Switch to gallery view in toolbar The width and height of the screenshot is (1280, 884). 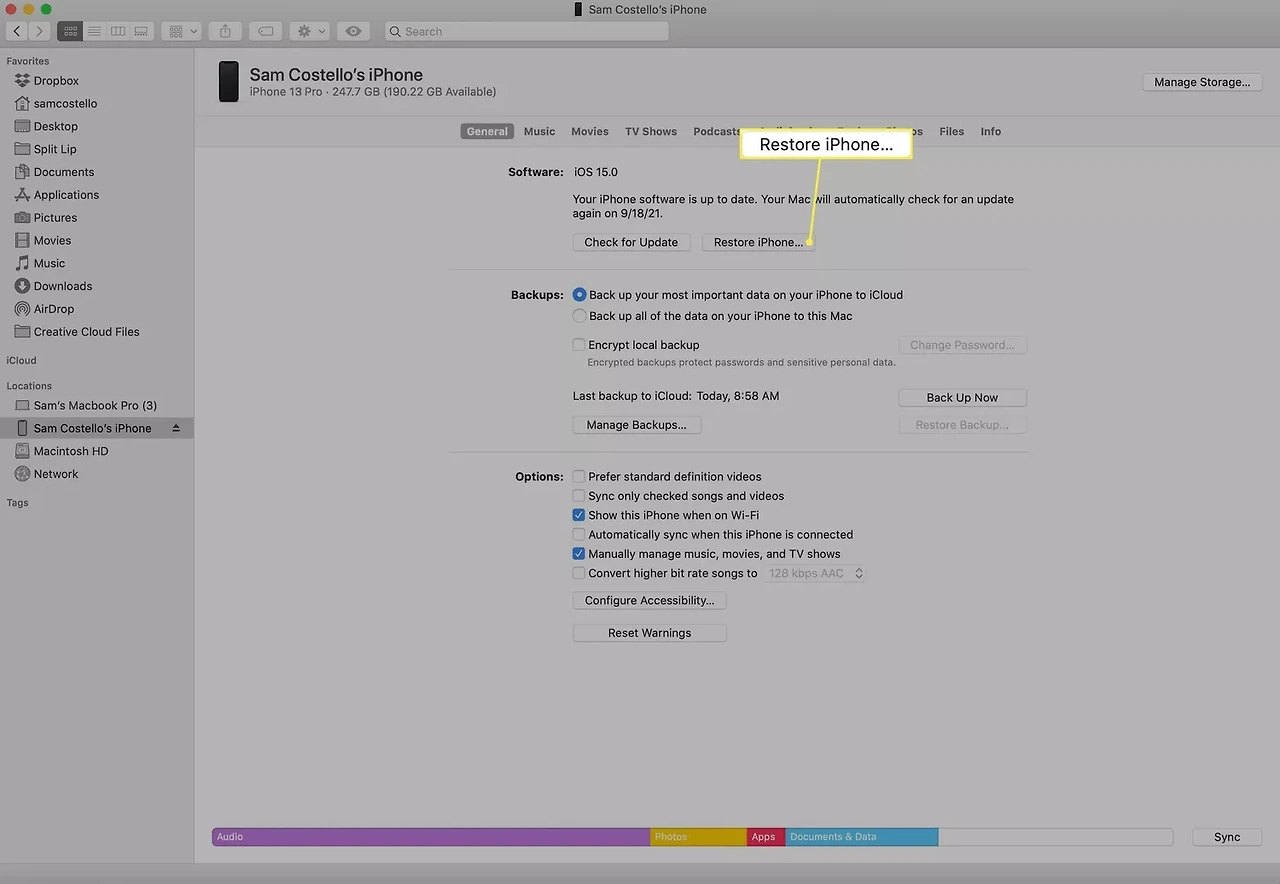142,31
